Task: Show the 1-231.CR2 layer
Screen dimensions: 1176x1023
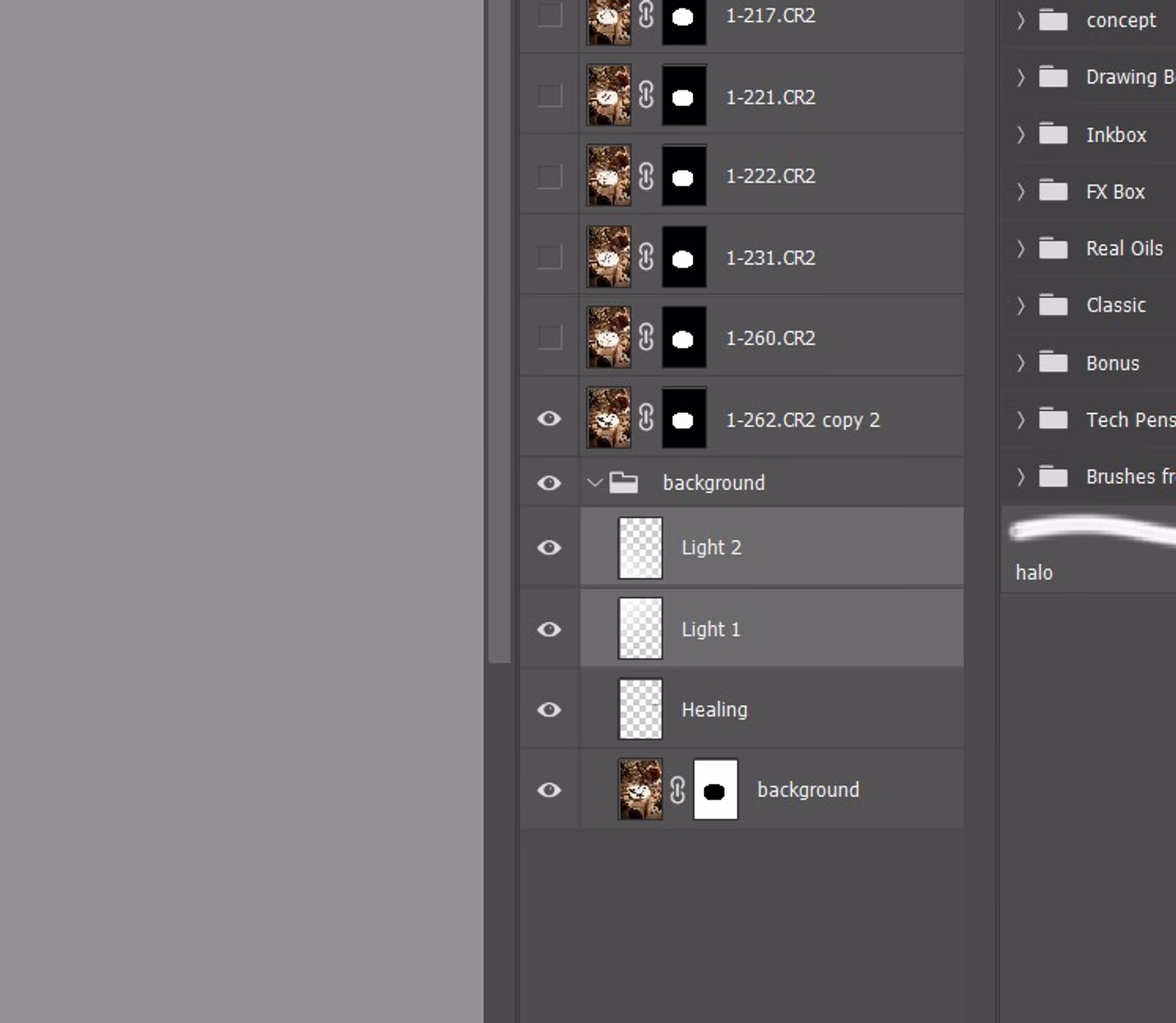Action: 549,257
